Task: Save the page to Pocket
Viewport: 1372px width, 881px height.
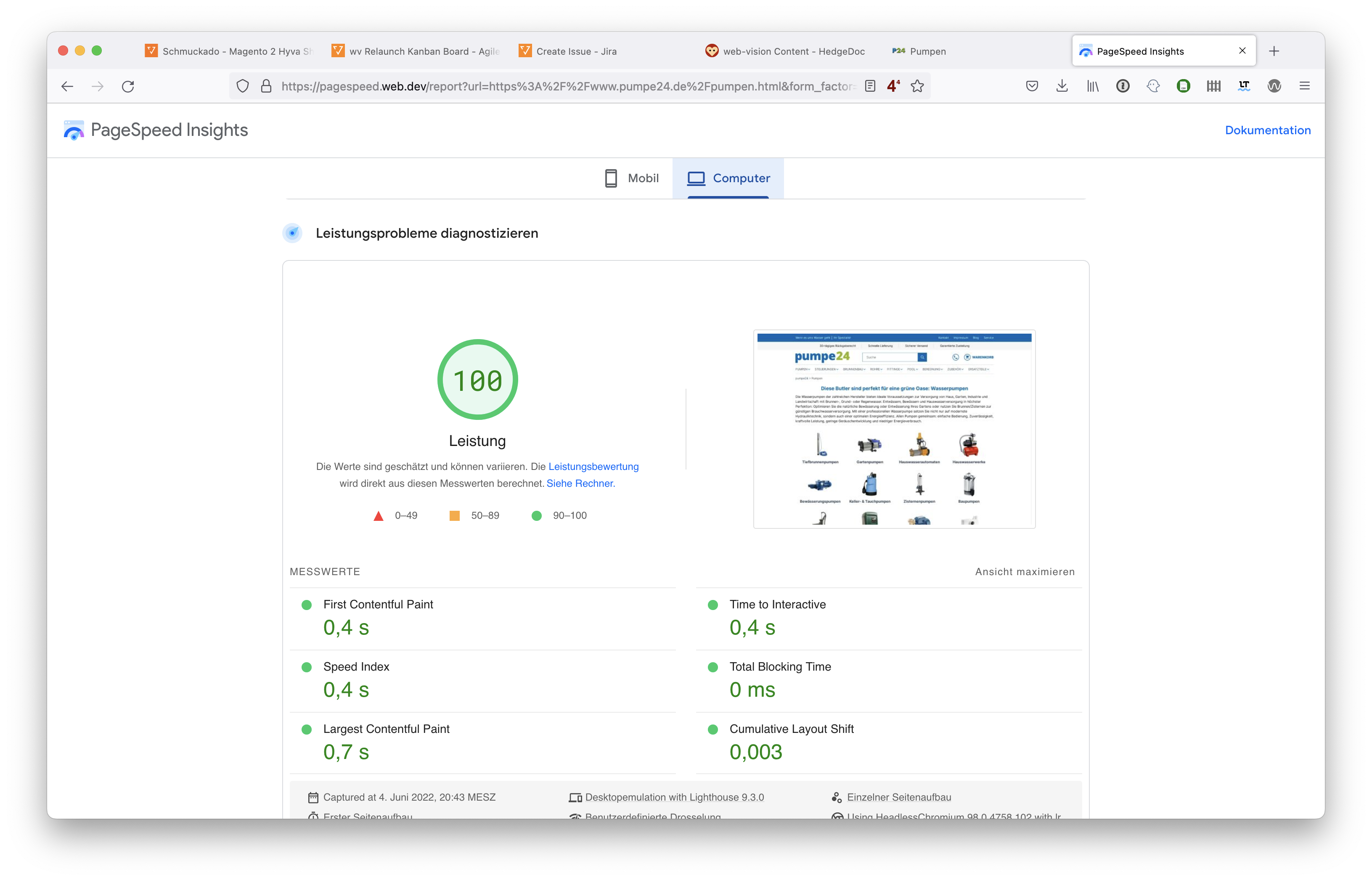Action: coord(1032,86)
